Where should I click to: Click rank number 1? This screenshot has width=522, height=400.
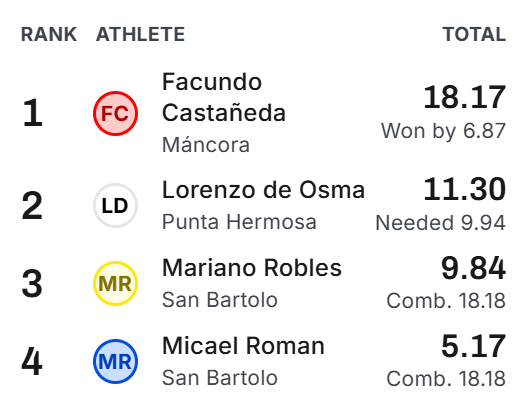pos(32,113)
